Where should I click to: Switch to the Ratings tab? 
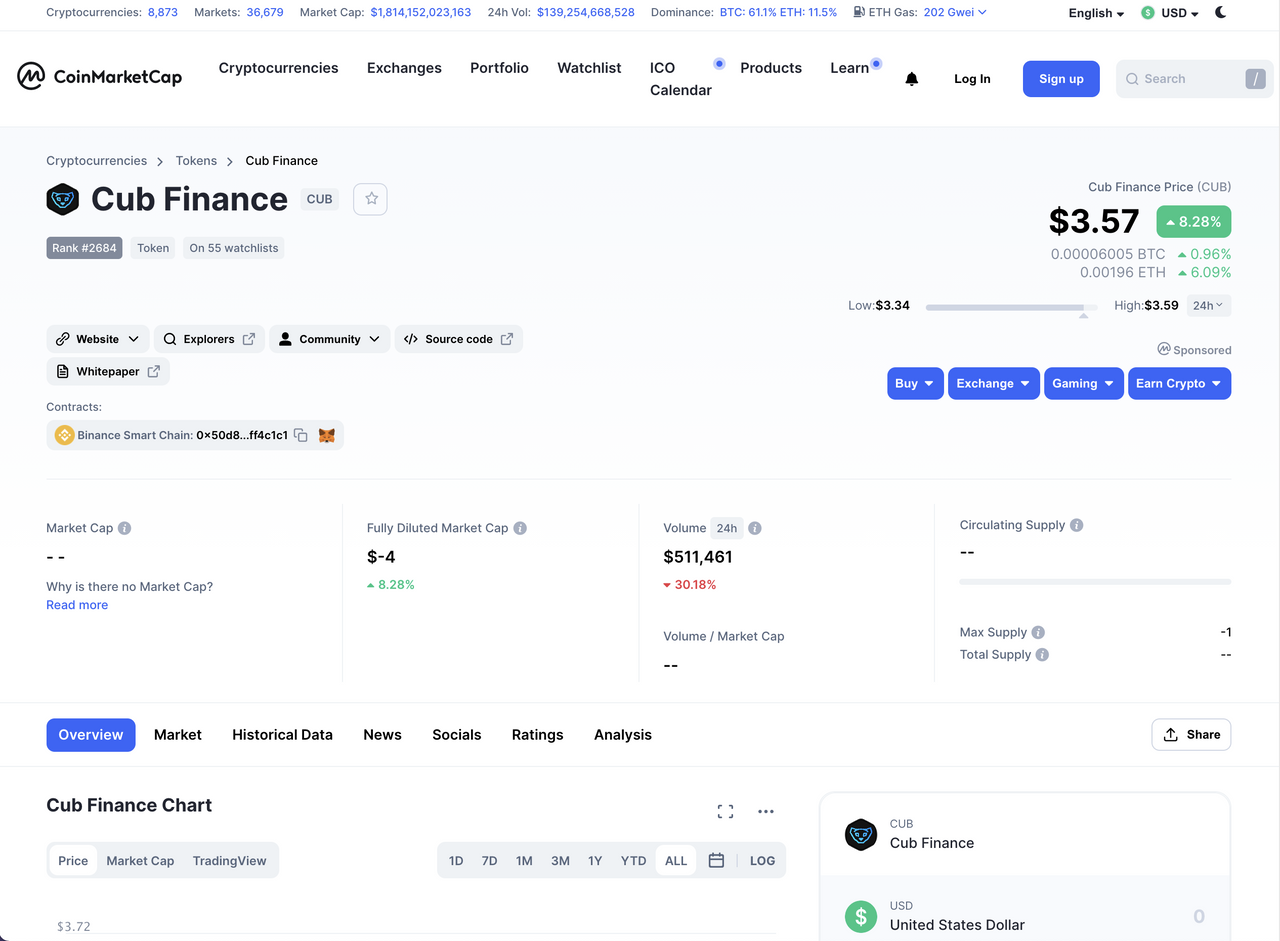click(537, 734)
